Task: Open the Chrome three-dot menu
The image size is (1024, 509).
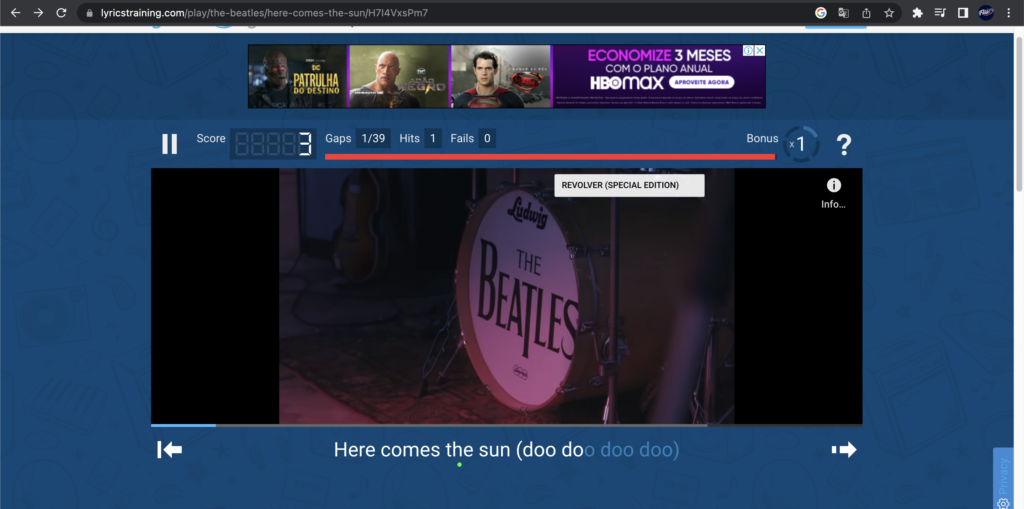Action: (1009, 12)
